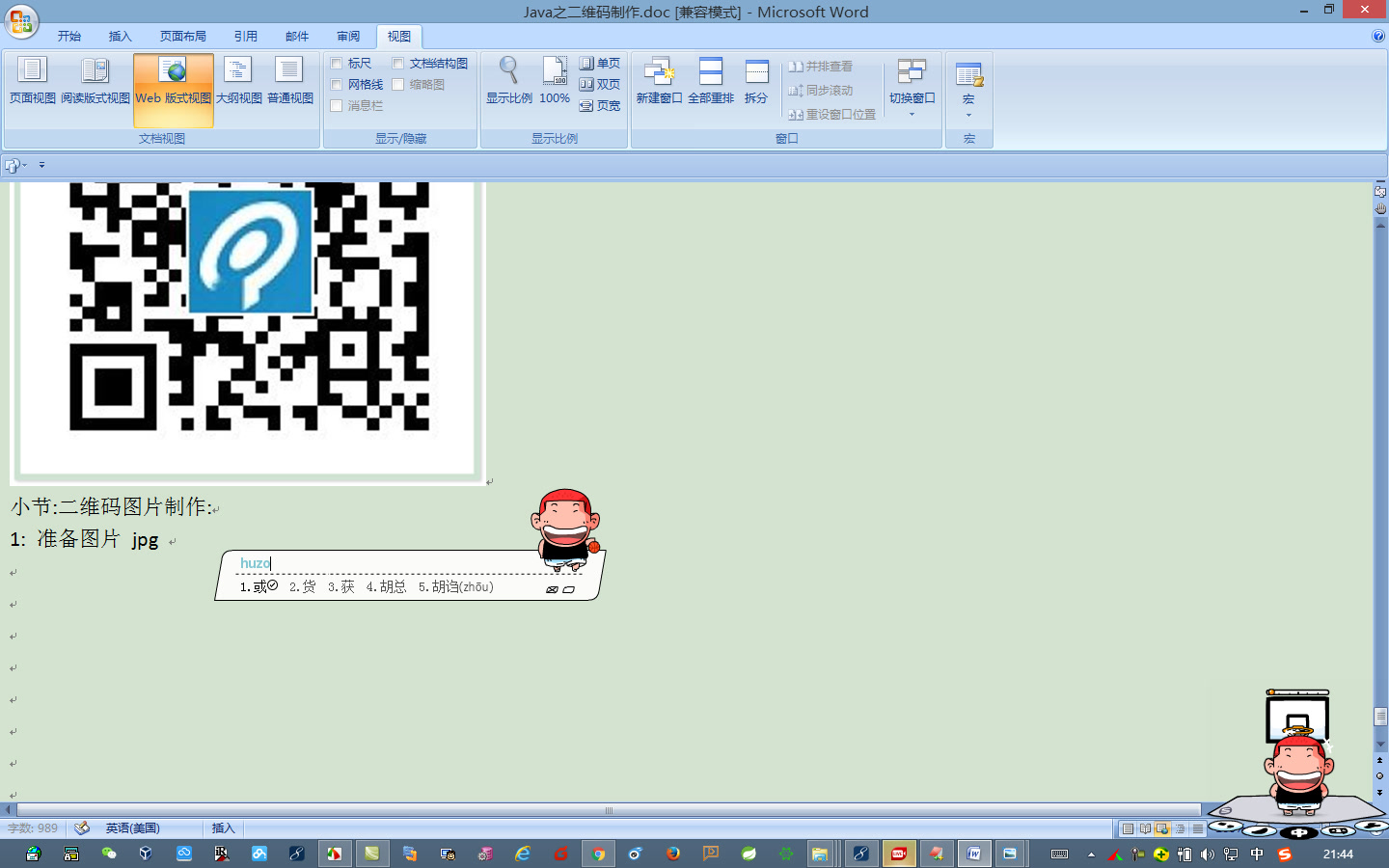The height and width of the screenshot is (868, 1389).
Task: Open Chrome from taskbar
Action: pyautogui.click(x=599, y=854)
